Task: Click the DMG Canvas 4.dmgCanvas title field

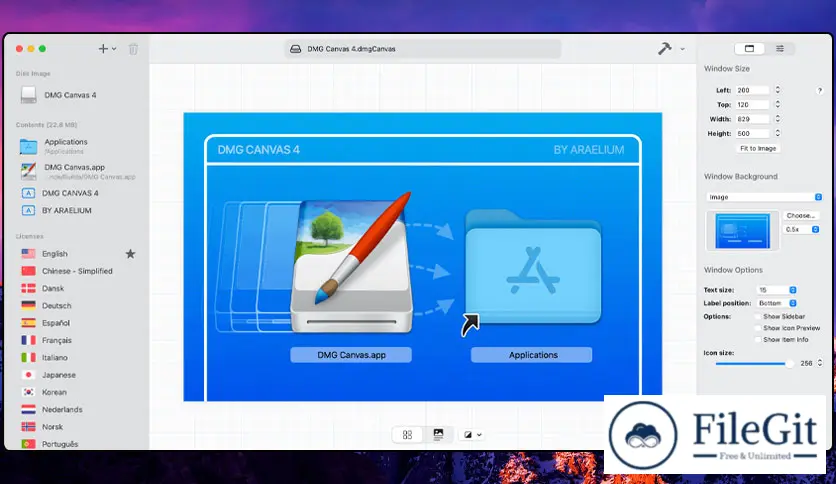Action: coord(423,49)
